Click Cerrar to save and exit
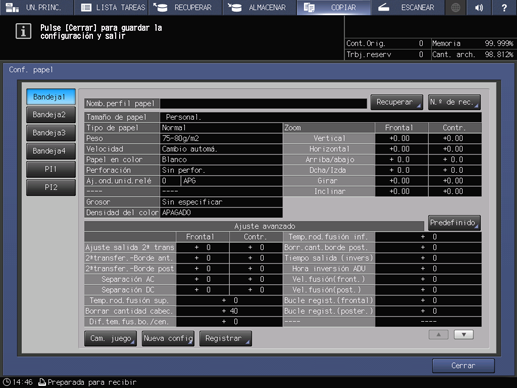 pyautogui.click(x=463, y=366)
